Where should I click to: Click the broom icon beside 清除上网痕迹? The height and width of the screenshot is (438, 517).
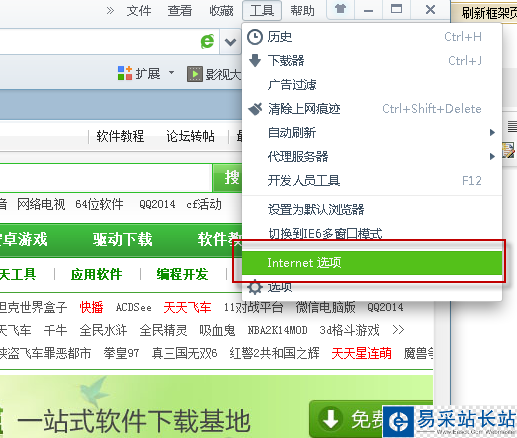point(255,109)
